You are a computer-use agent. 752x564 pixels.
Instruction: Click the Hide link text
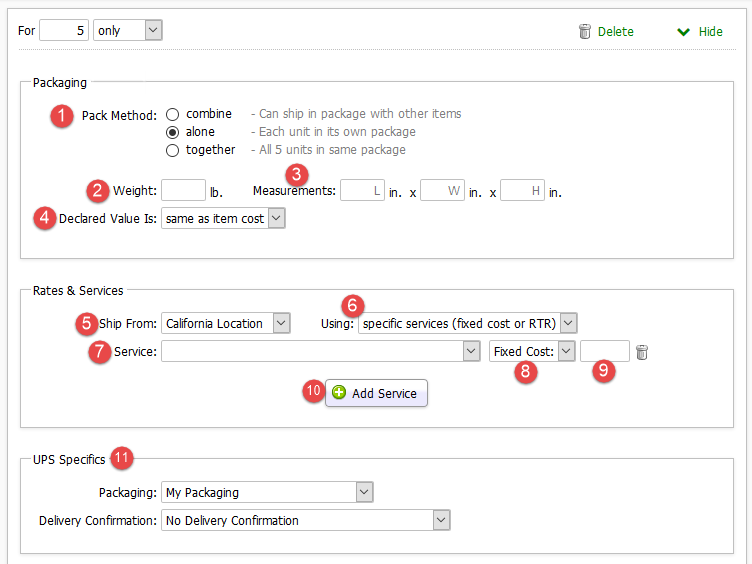click(x=710, y=31)
